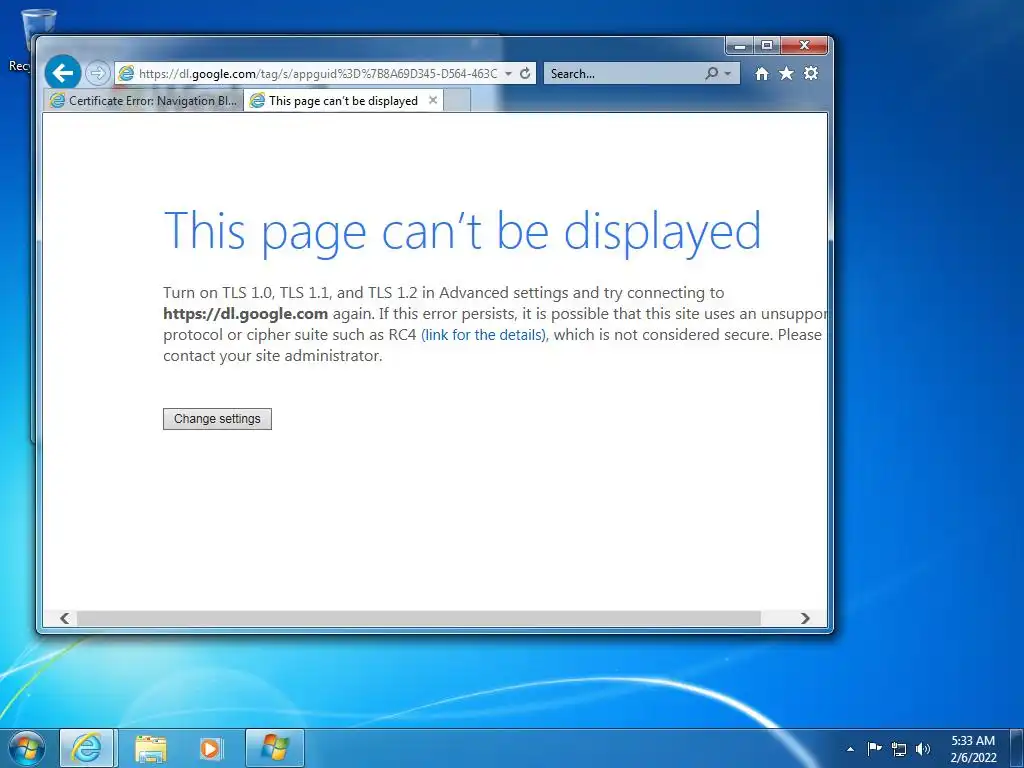Image resolution: width=1024 pixels, height=768 pixels.
Task: Open the link for the details
Action: coord(484,334)
